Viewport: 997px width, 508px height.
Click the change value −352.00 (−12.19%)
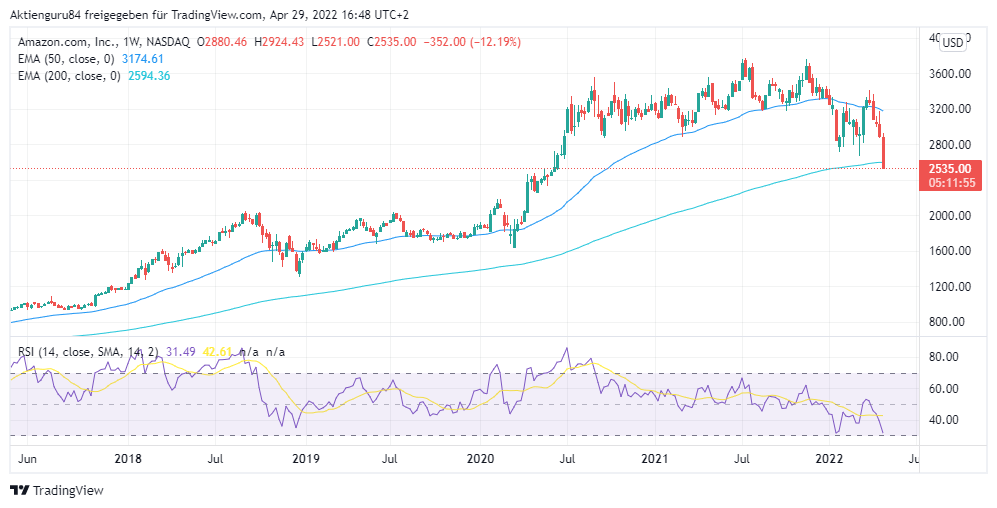coord(472,42)
